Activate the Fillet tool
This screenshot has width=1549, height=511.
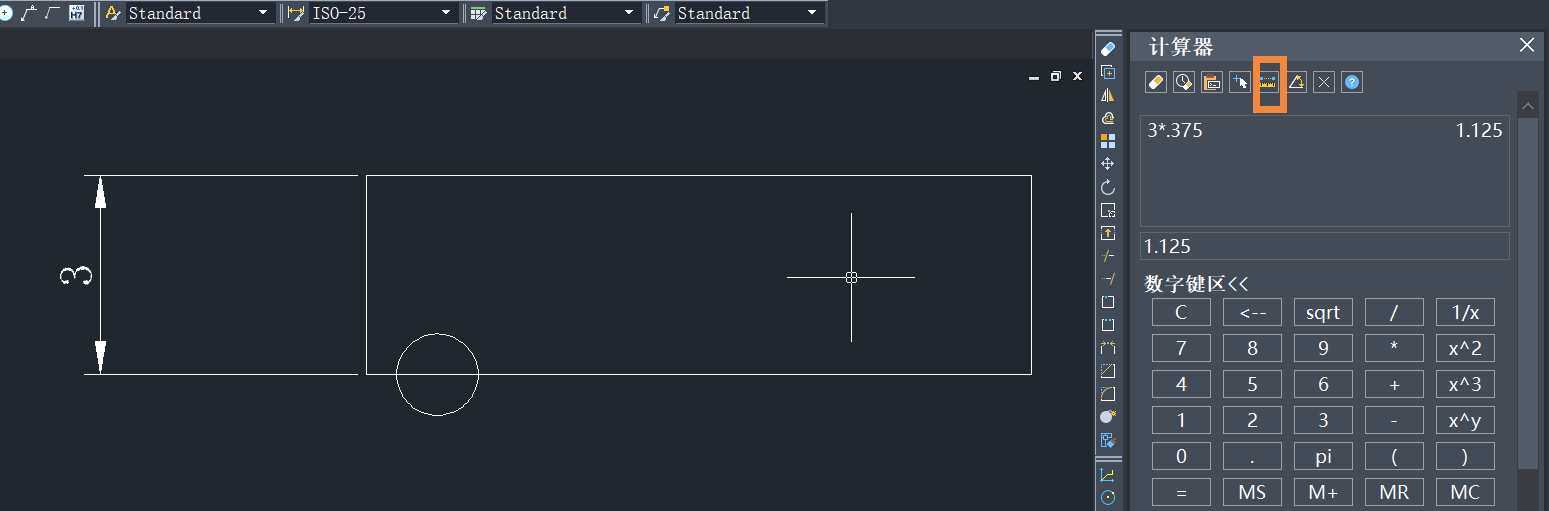[x=1107, y=394]
